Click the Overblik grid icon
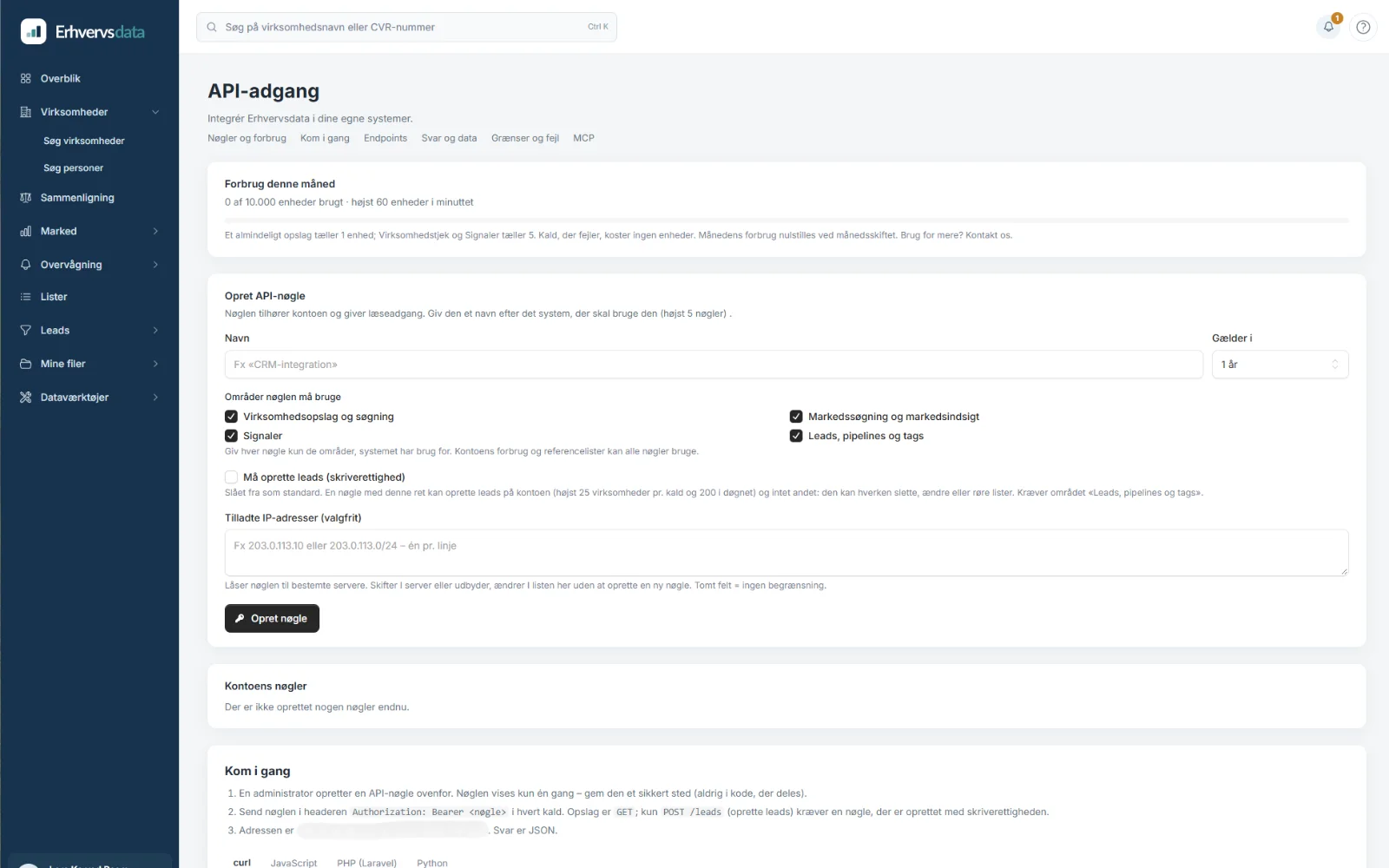This screenshot has height=868, width=1389. [x=25, y=78]
